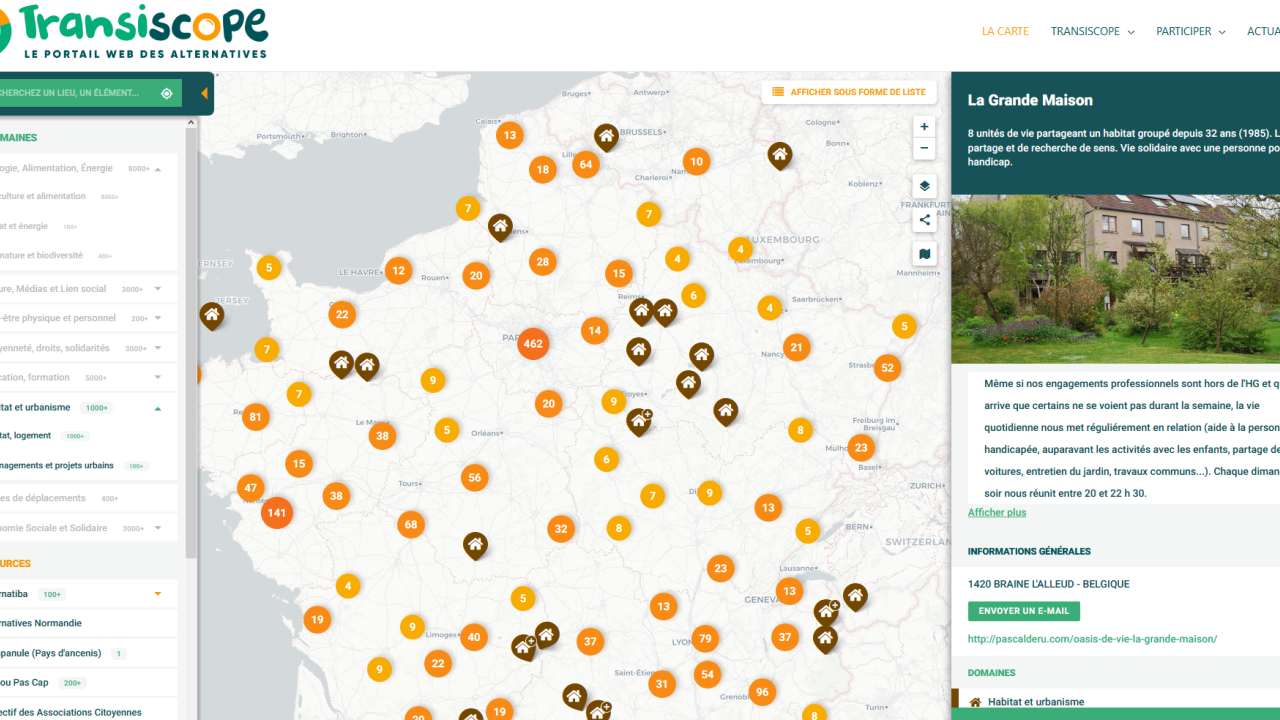Open the TRANSISCOPE navigation menu

[x=1092, y=32]
